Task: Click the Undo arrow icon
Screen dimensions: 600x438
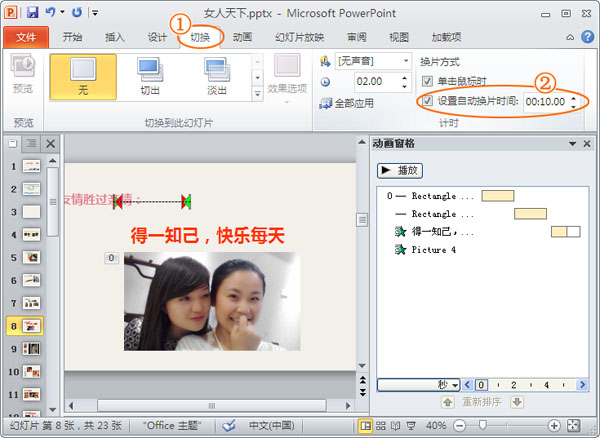Action: (51, 12)
